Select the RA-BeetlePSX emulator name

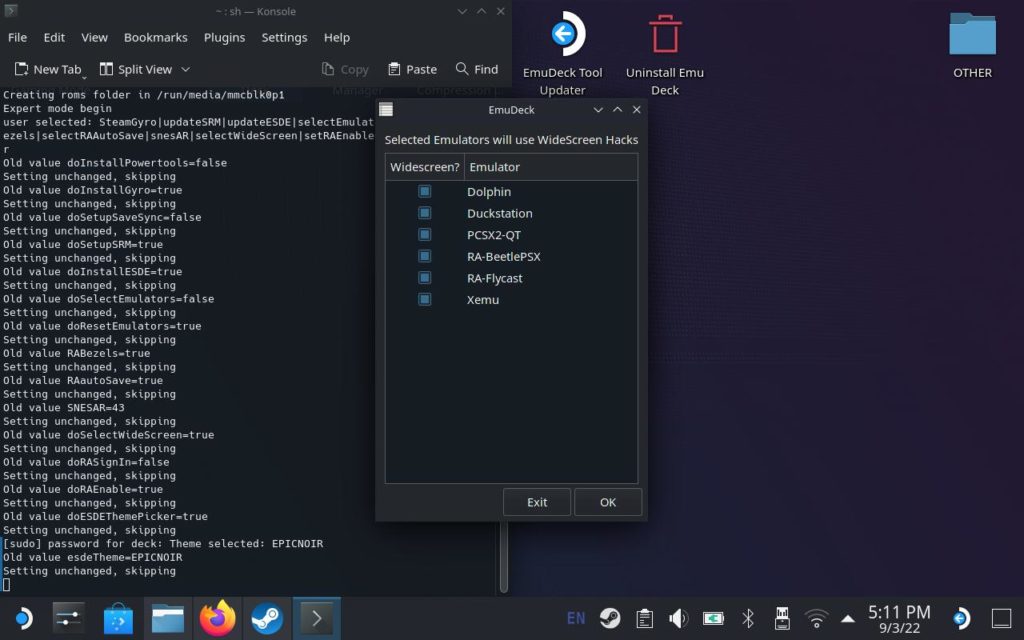pos(504,257)
